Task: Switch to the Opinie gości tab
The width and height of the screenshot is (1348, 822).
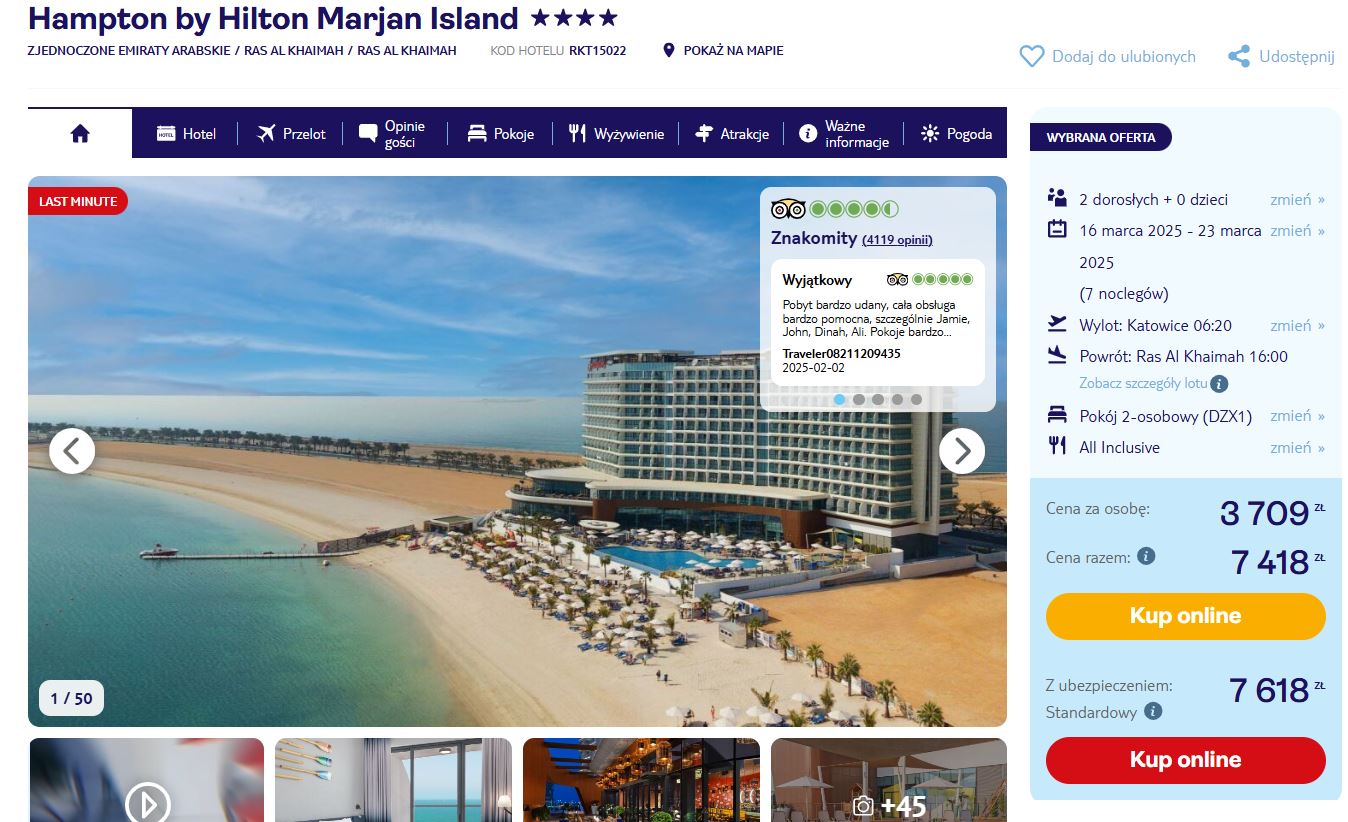Action: [x=394, y=133]
